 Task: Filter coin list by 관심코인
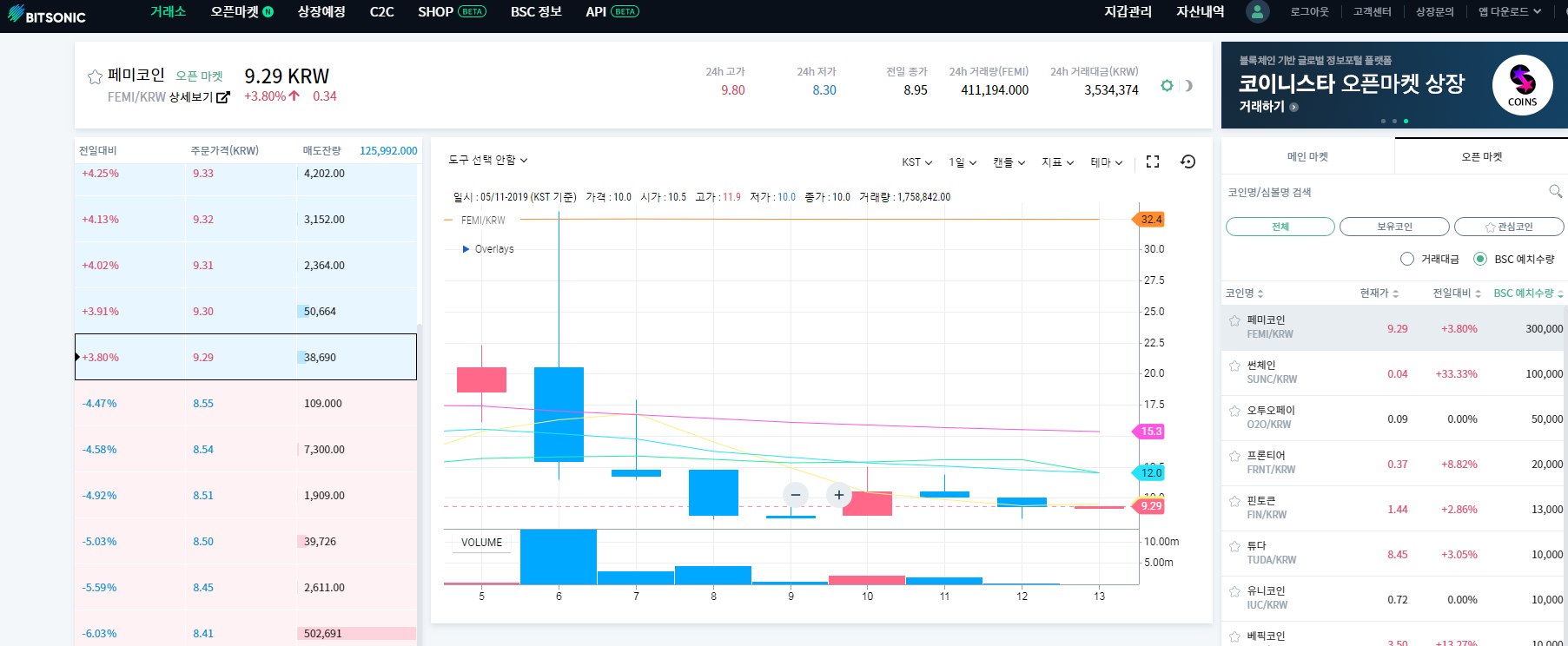[1509, 227]
